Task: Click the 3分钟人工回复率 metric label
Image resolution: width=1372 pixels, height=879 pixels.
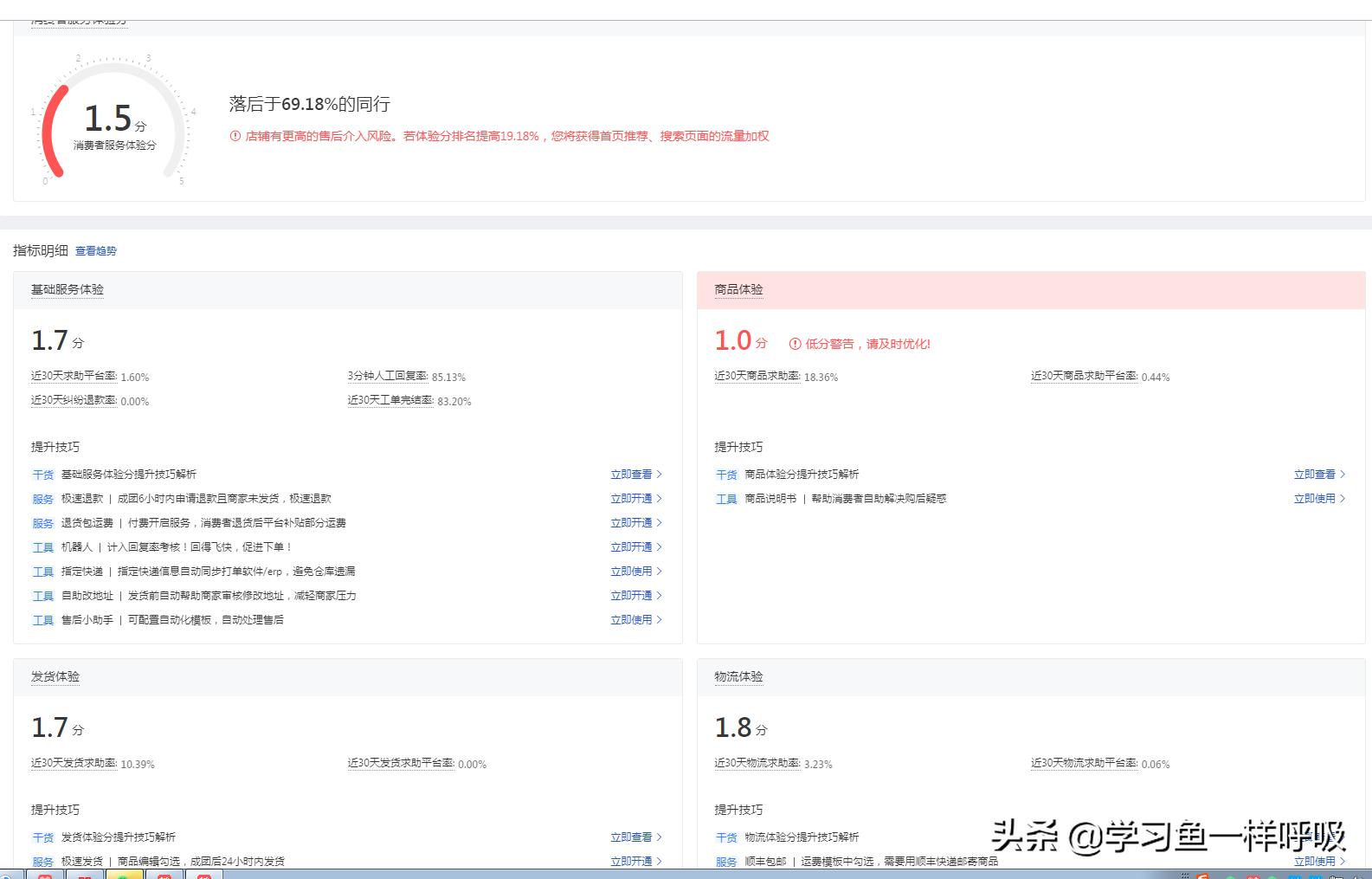Action: (388, 377)
